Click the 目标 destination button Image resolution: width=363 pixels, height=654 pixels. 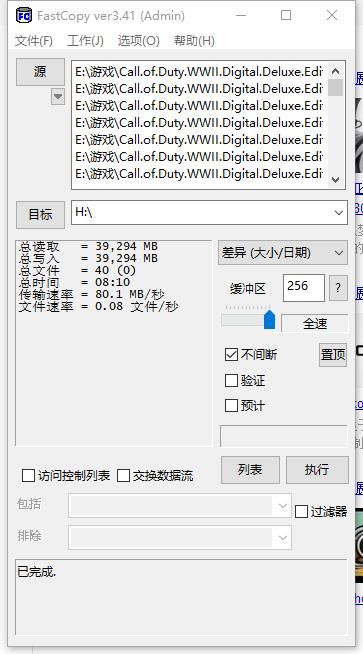(40, 214)
